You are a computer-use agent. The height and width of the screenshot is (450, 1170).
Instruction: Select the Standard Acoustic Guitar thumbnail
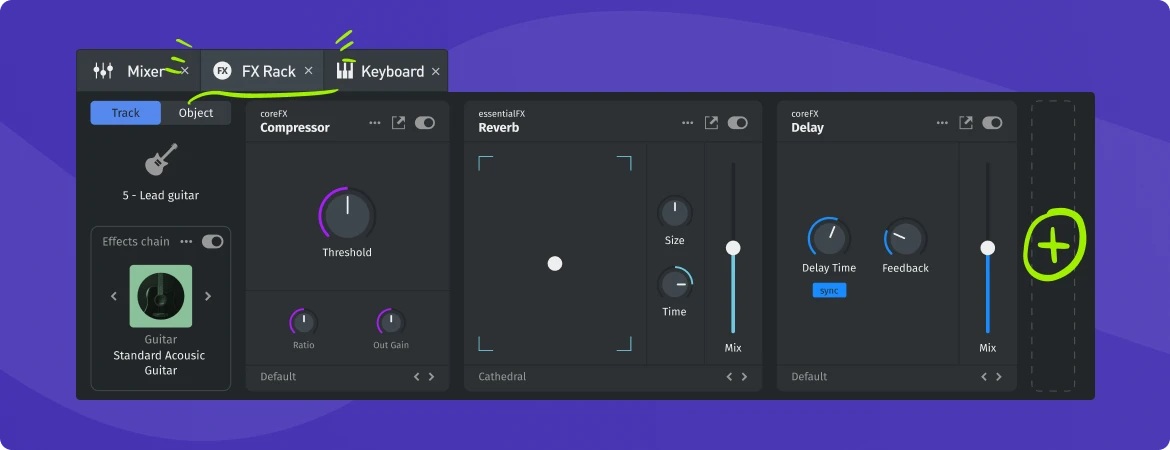[x=161, y=296]
